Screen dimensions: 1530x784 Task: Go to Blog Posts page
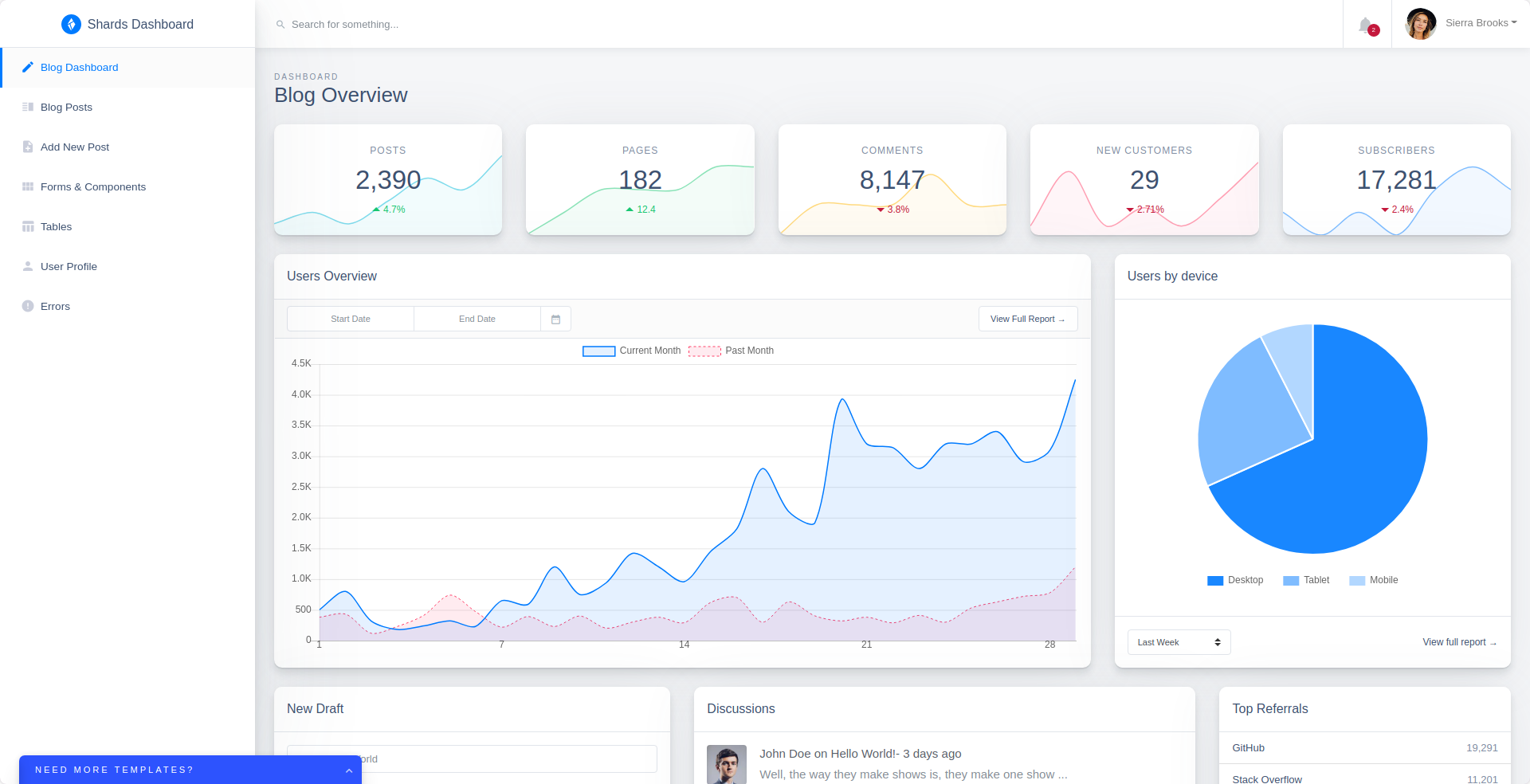tap(127, 107)
